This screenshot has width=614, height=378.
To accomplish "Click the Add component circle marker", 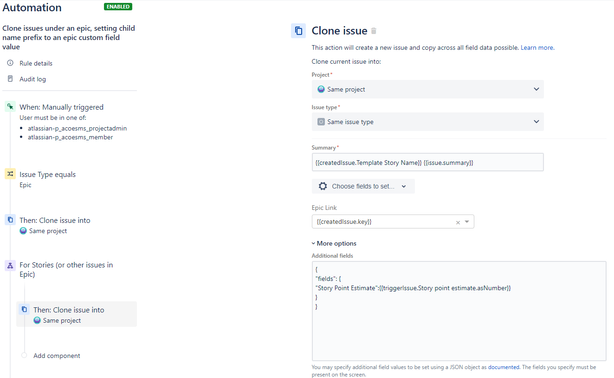I will [24, 355].
